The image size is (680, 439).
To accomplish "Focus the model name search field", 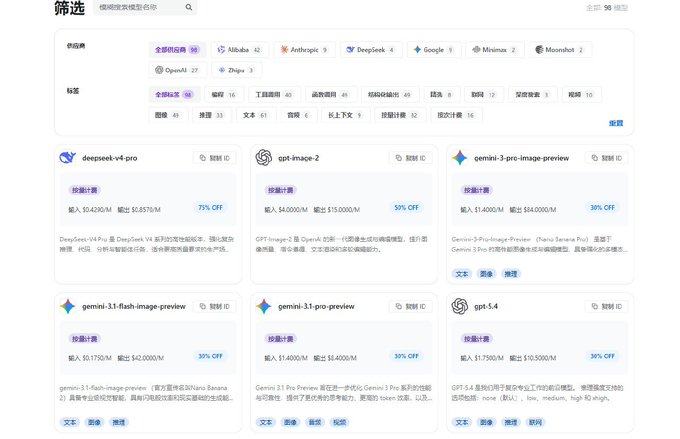I will [x=145, y=7].
